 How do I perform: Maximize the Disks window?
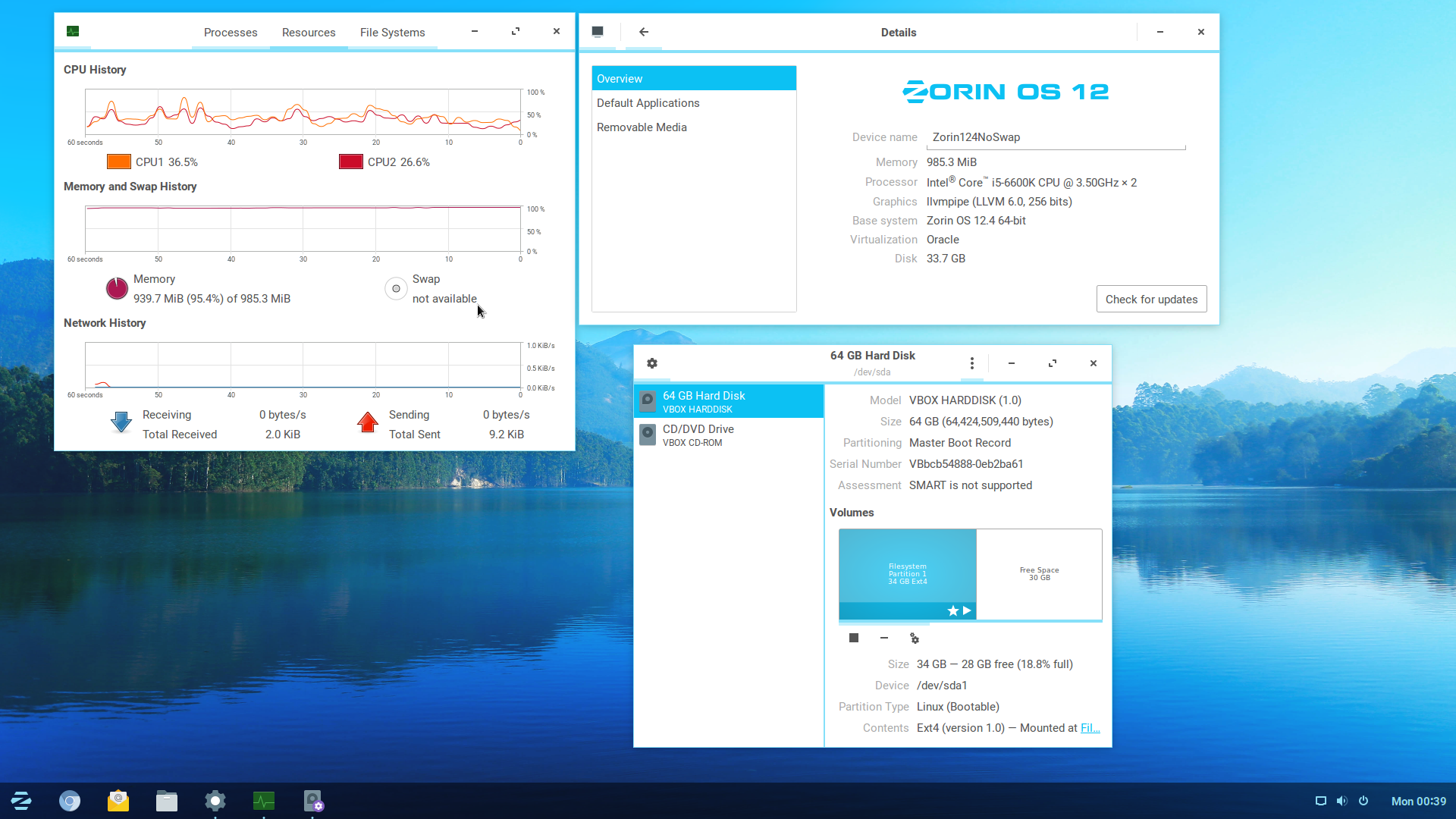(x=1052, y=363)
